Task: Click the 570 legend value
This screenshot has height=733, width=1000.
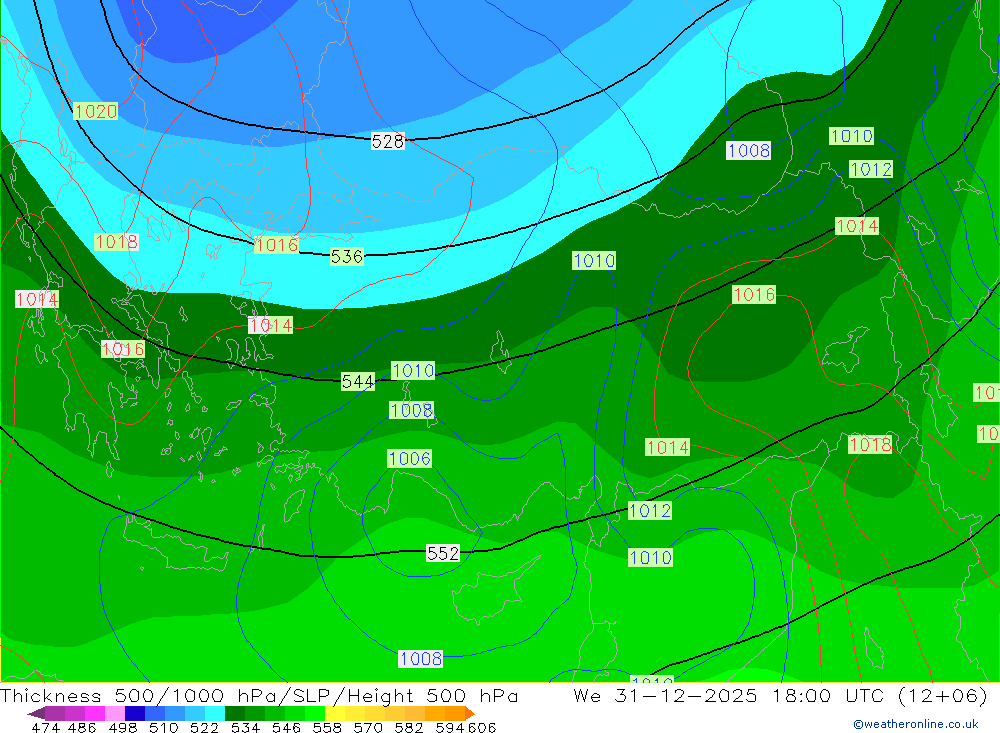Action: coord(368,727)
